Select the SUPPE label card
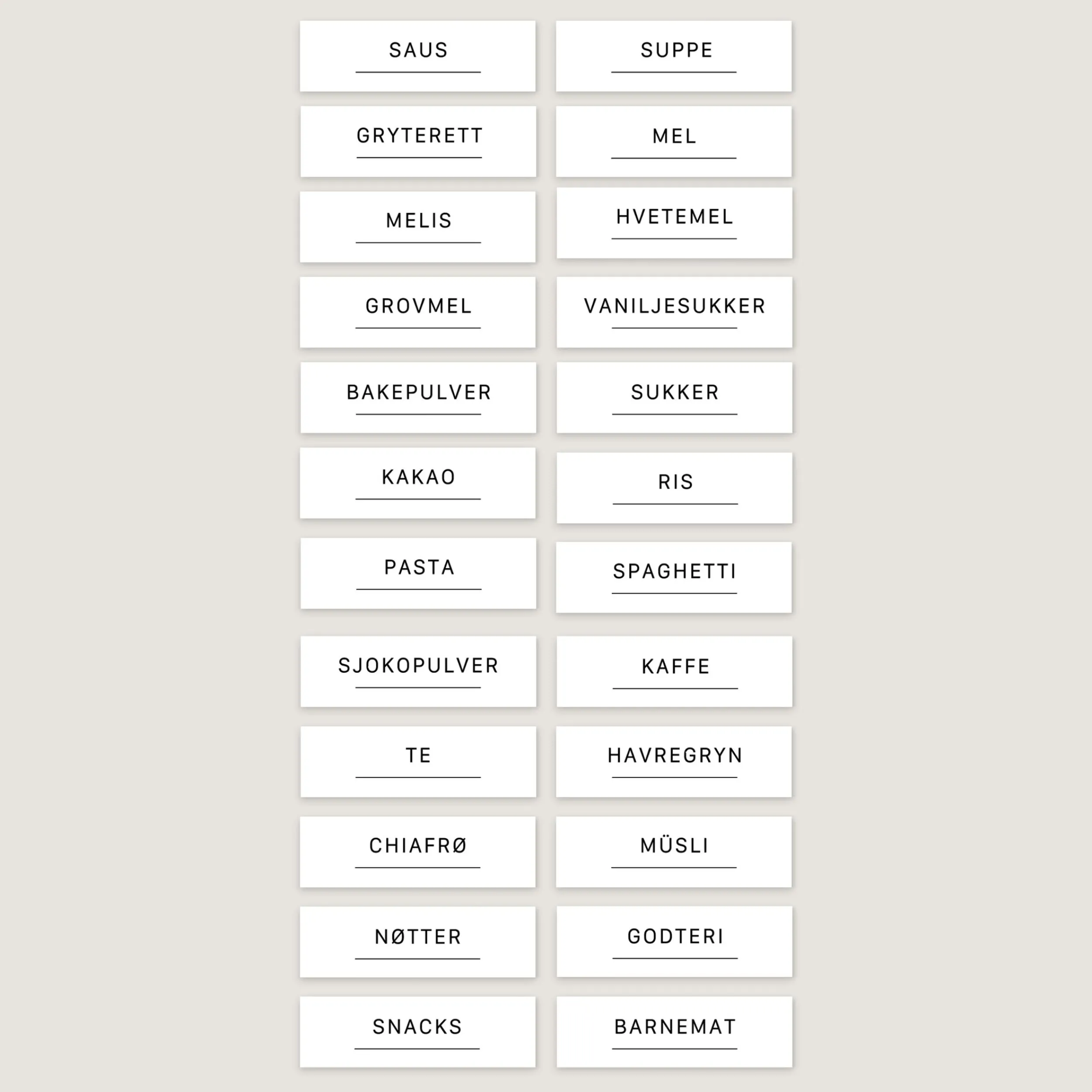 click(674, 56)
